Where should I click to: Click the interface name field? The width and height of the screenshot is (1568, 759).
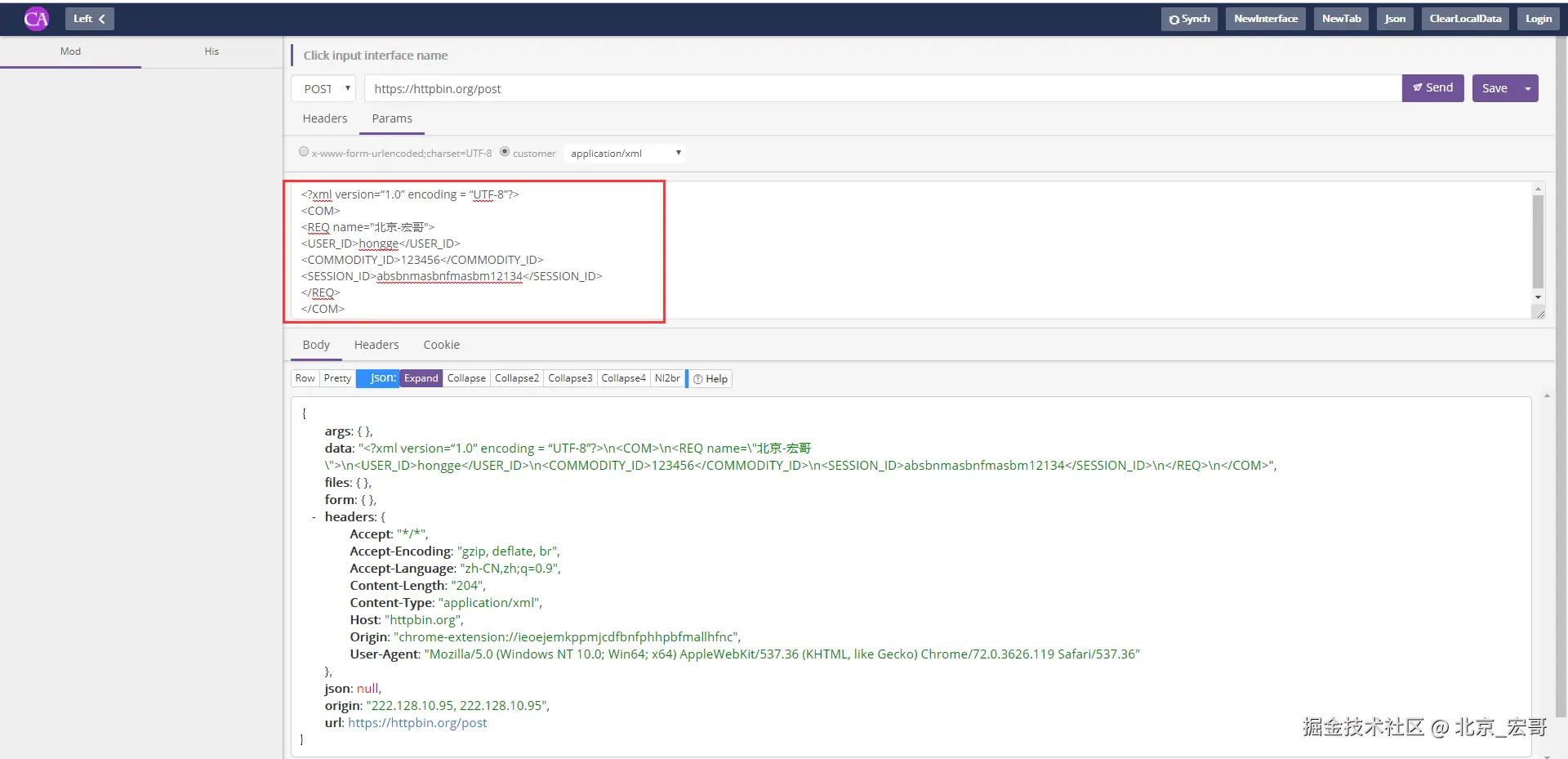(376, 56)
